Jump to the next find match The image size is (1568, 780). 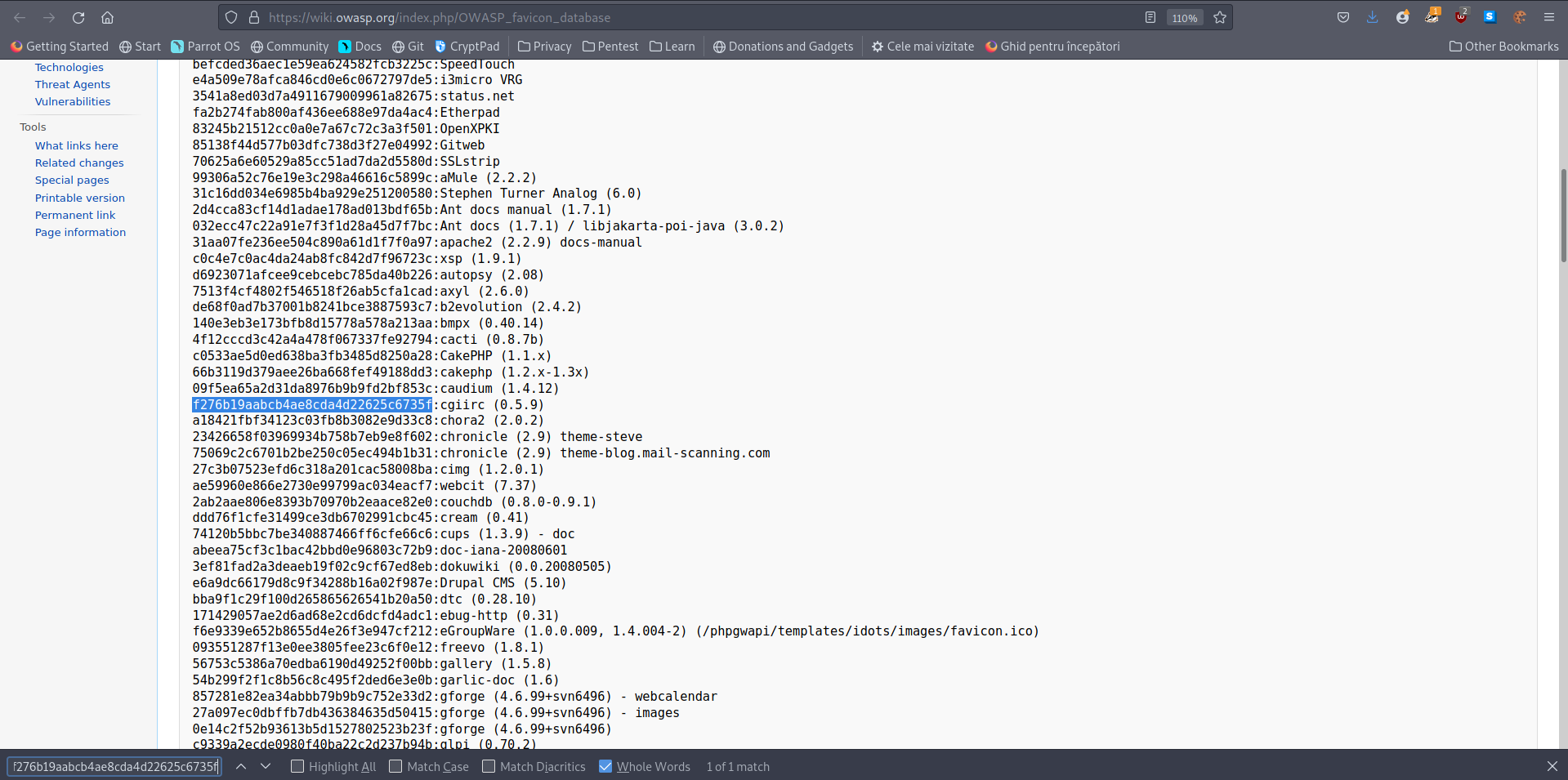coord(266,766)
